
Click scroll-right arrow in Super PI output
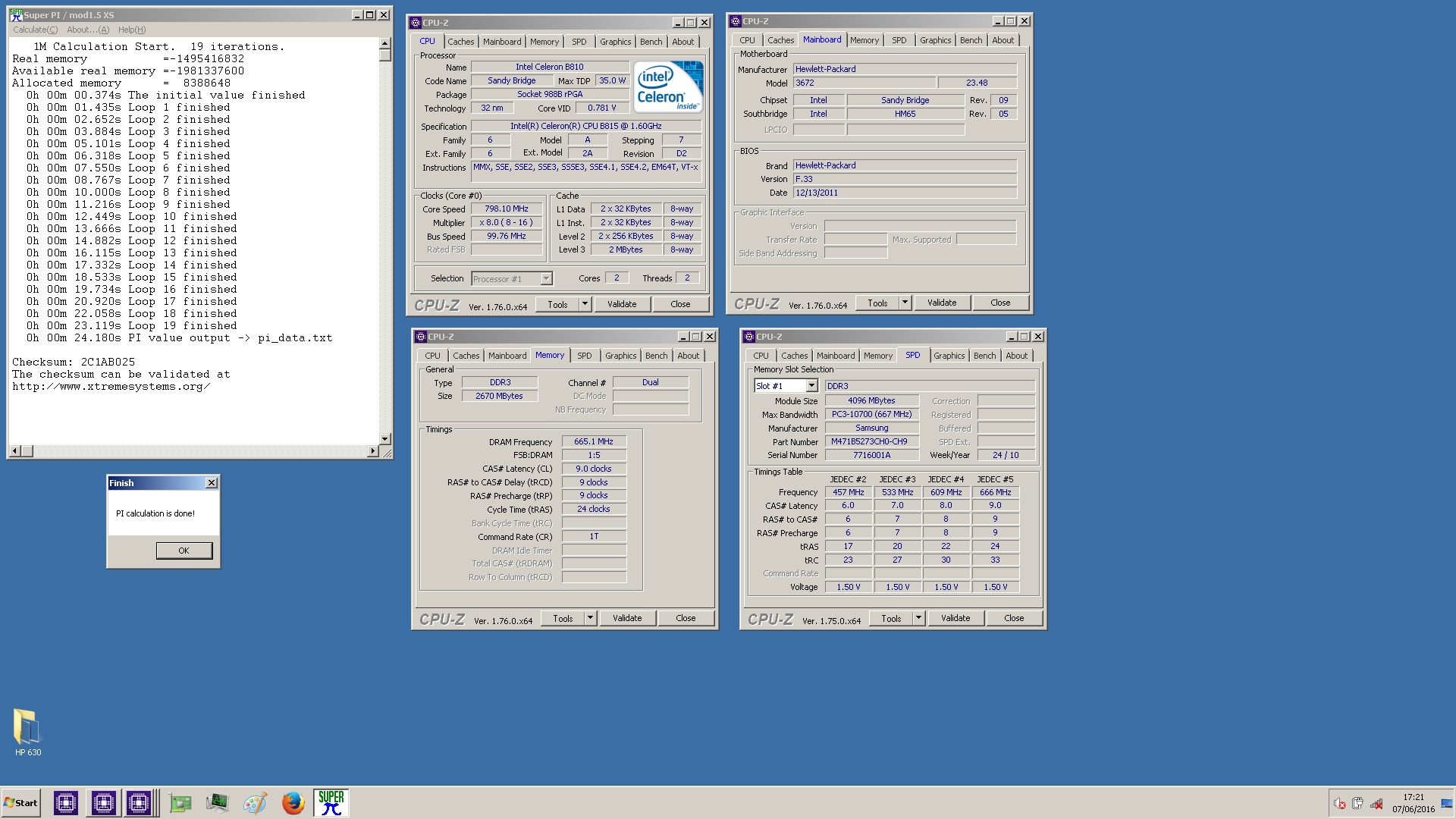point(372,451)
